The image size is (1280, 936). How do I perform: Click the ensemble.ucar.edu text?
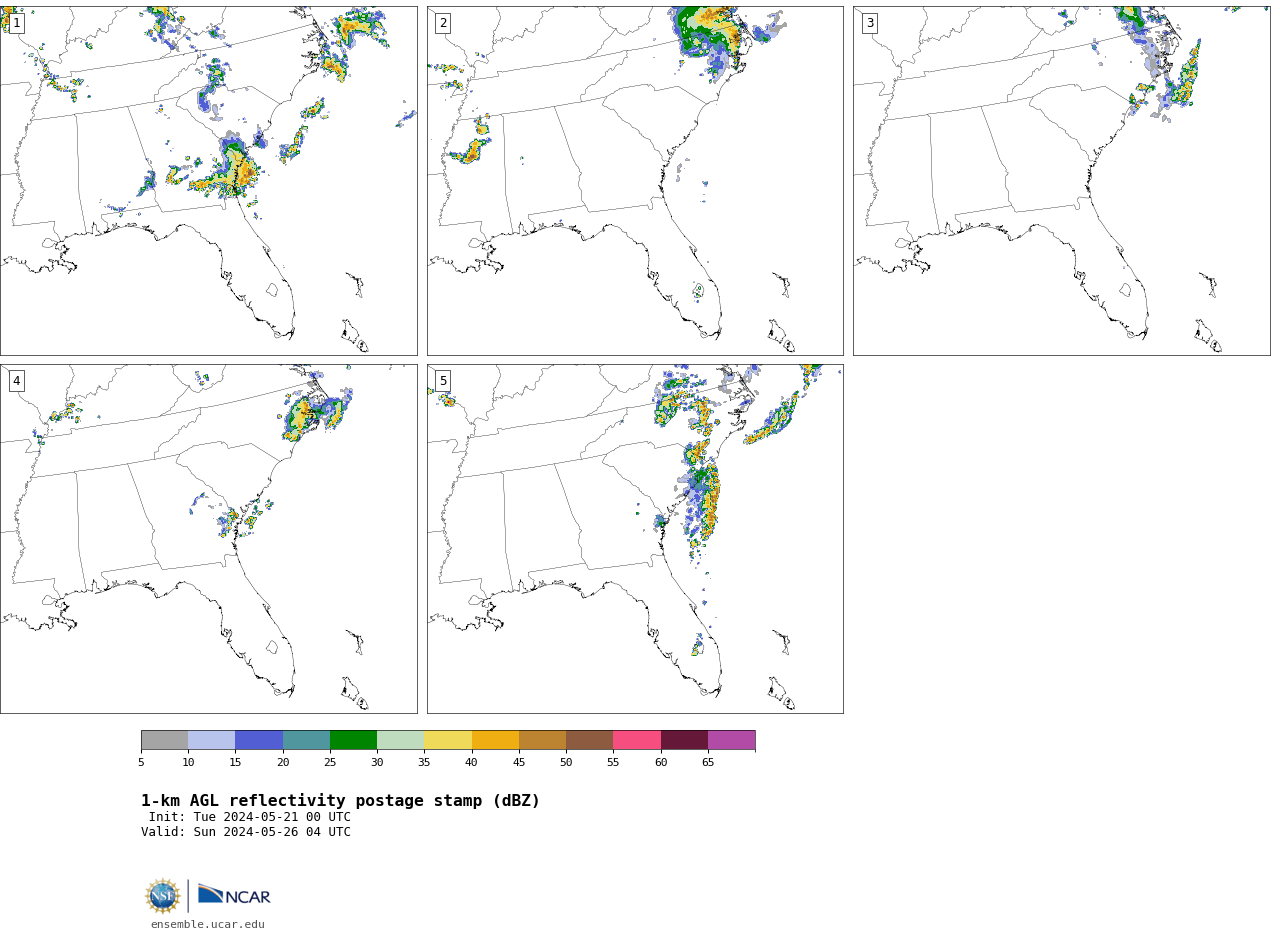pos(208,925)
